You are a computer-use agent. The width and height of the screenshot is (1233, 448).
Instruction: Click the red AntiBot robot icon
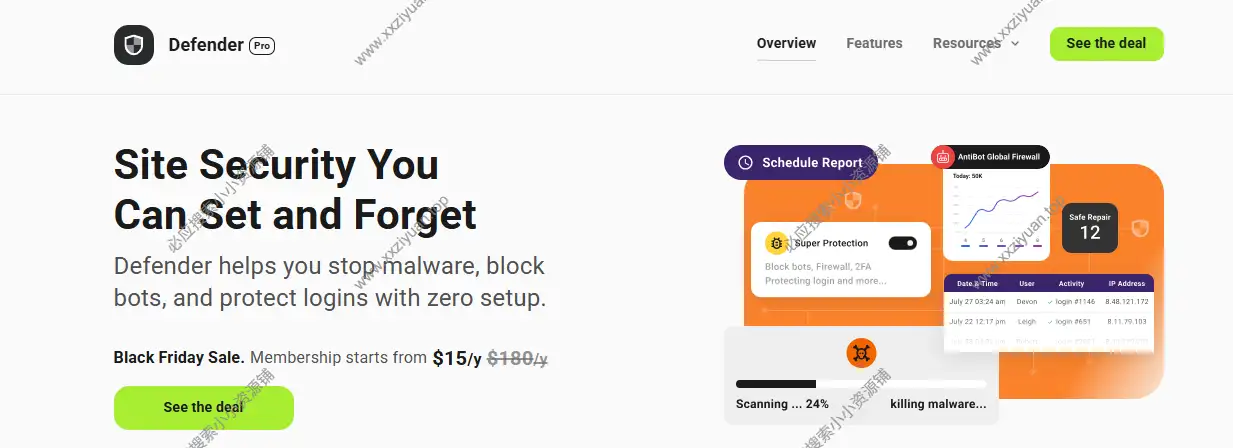942,157
